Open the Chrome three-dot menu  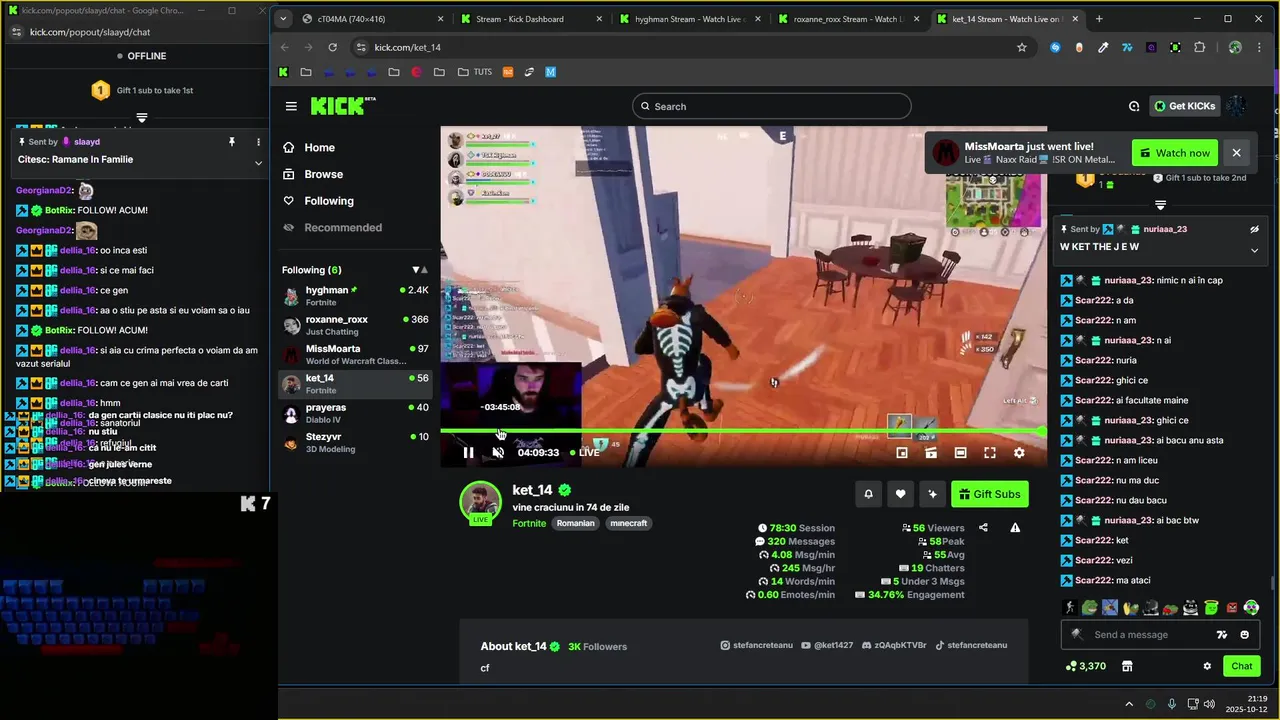(1258, 47)
